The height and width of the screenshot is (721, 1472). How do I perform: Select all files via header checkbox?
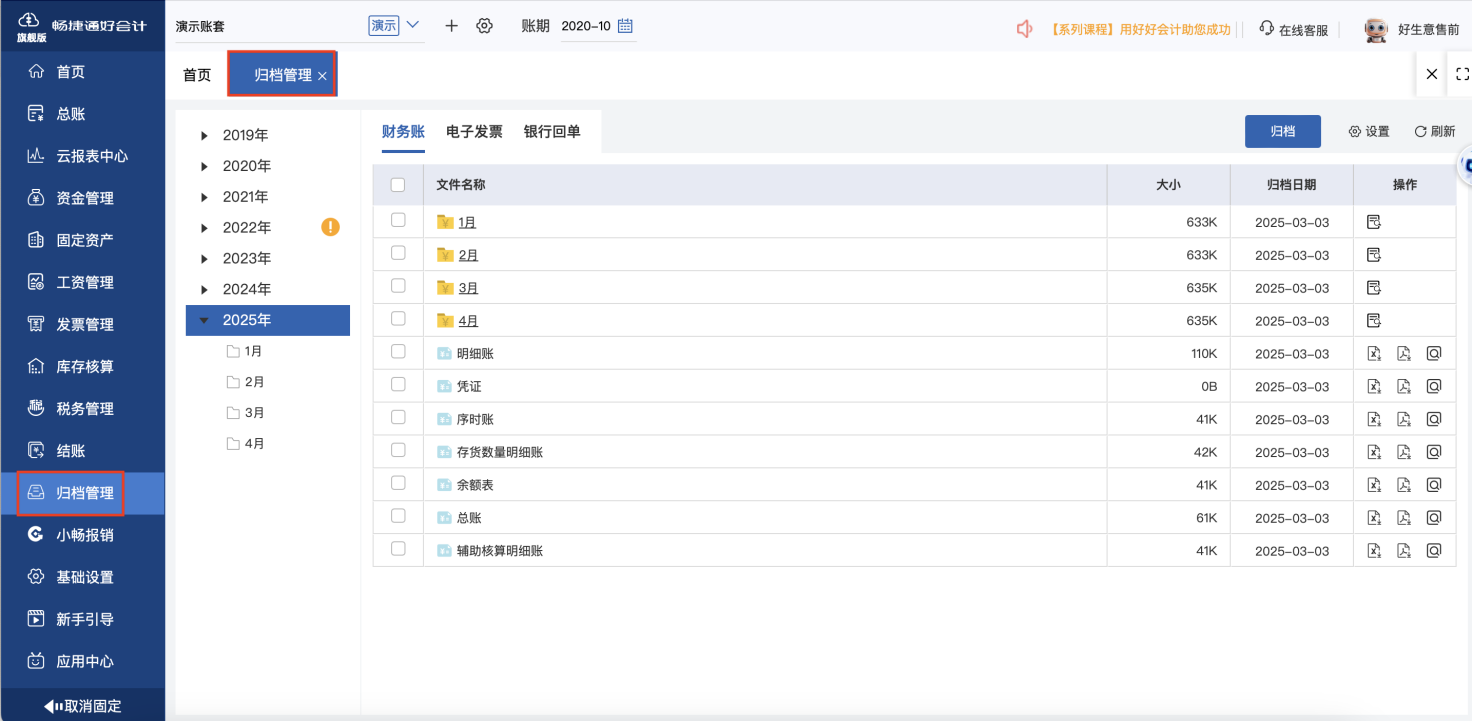pyautogui.click(x=399, y=185)
